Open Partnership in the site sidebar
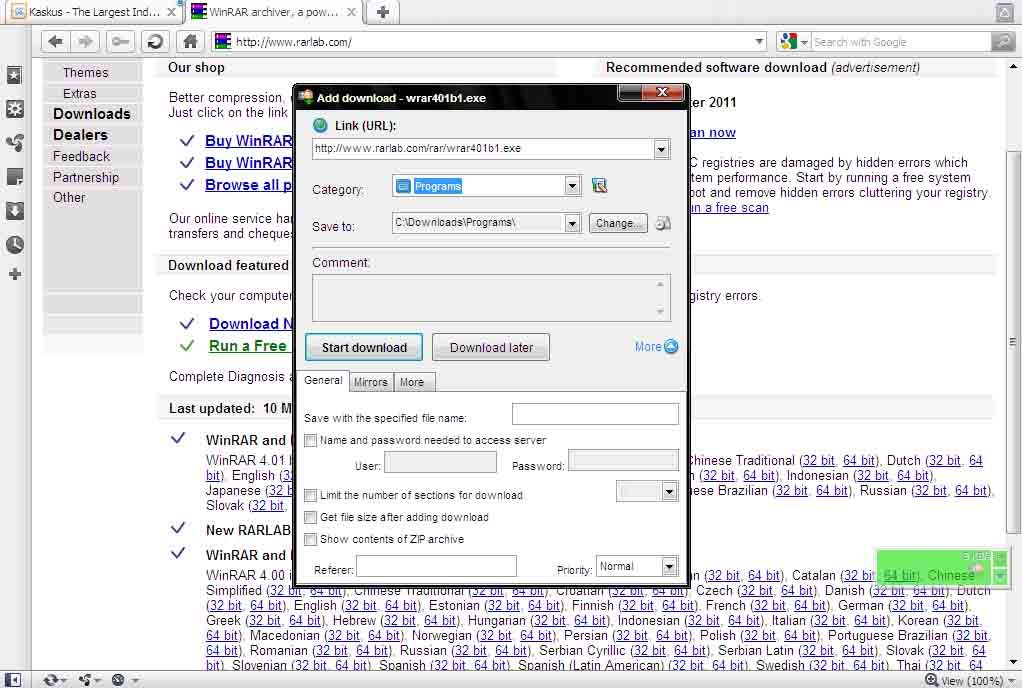This screenshot has height=688, width=1022. coord(86,177)
